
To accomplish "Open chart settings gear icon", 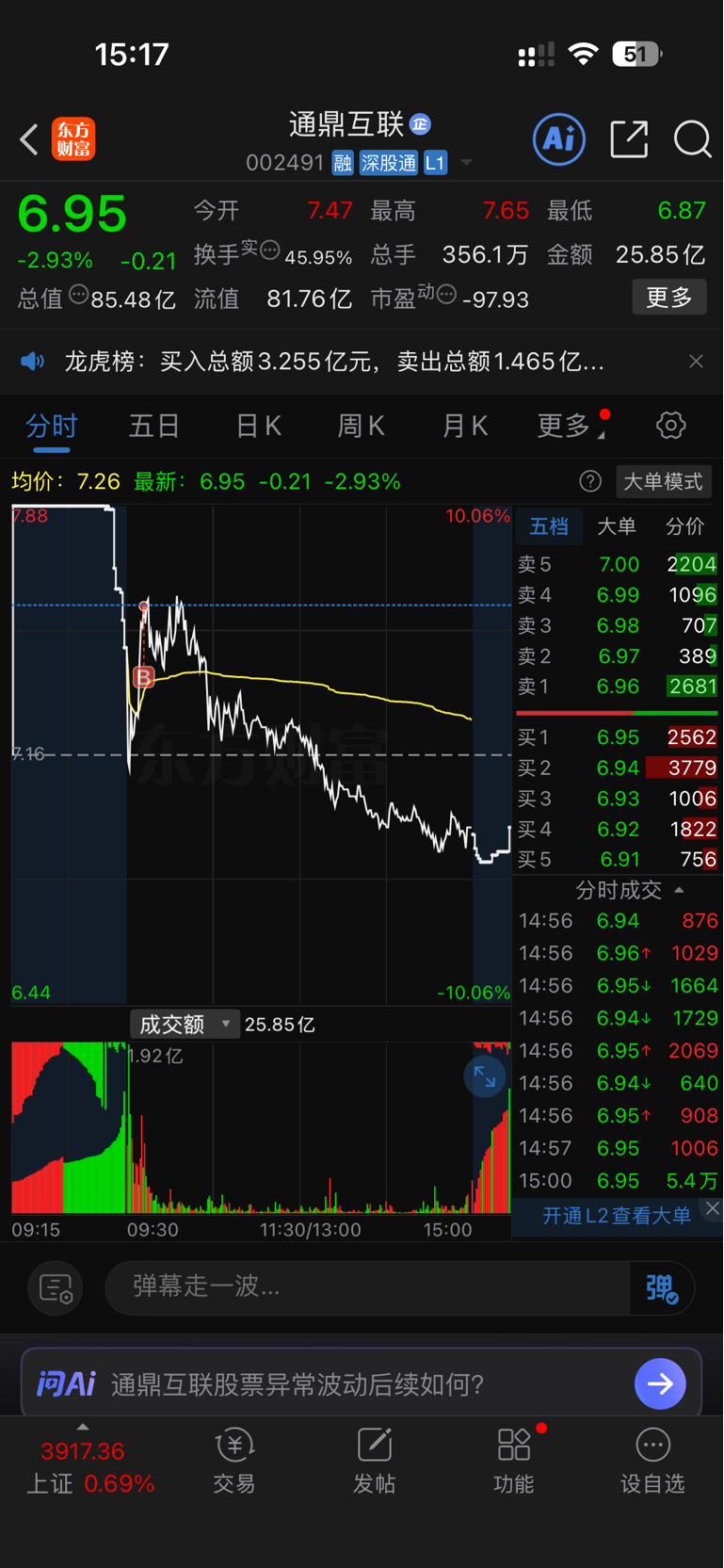I will point(671,426).
